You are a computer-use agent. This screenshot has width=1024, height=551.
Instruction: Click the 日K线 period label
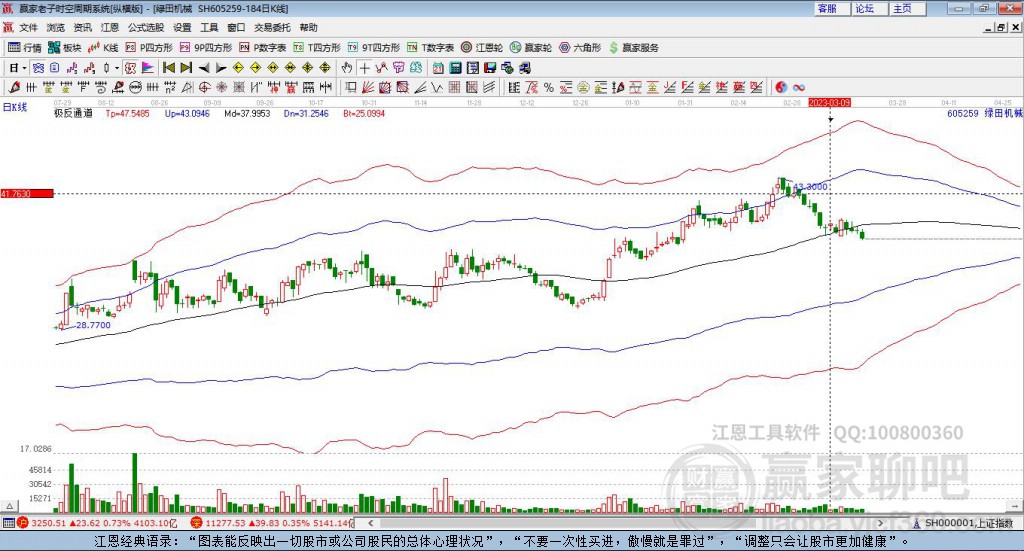coord(15,107)
